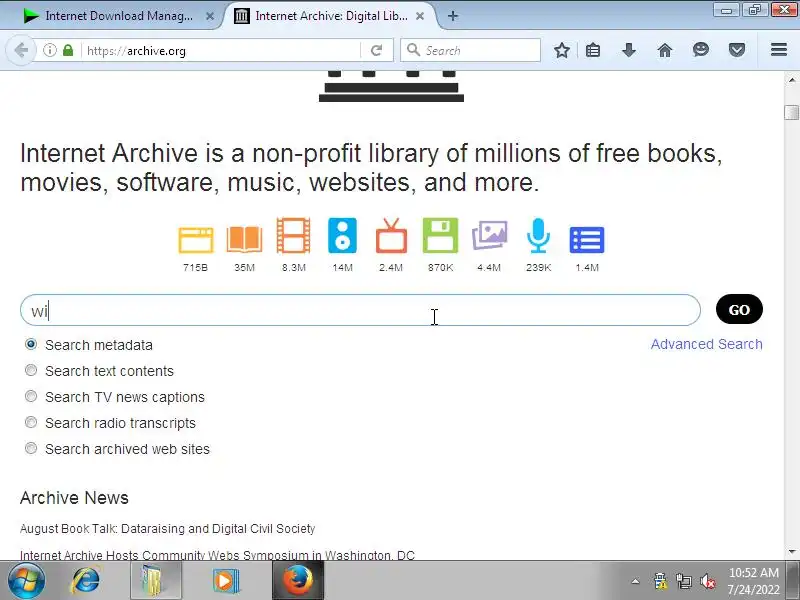
Task: Select Search metadata radio button
Action: (x=31, y=344)
